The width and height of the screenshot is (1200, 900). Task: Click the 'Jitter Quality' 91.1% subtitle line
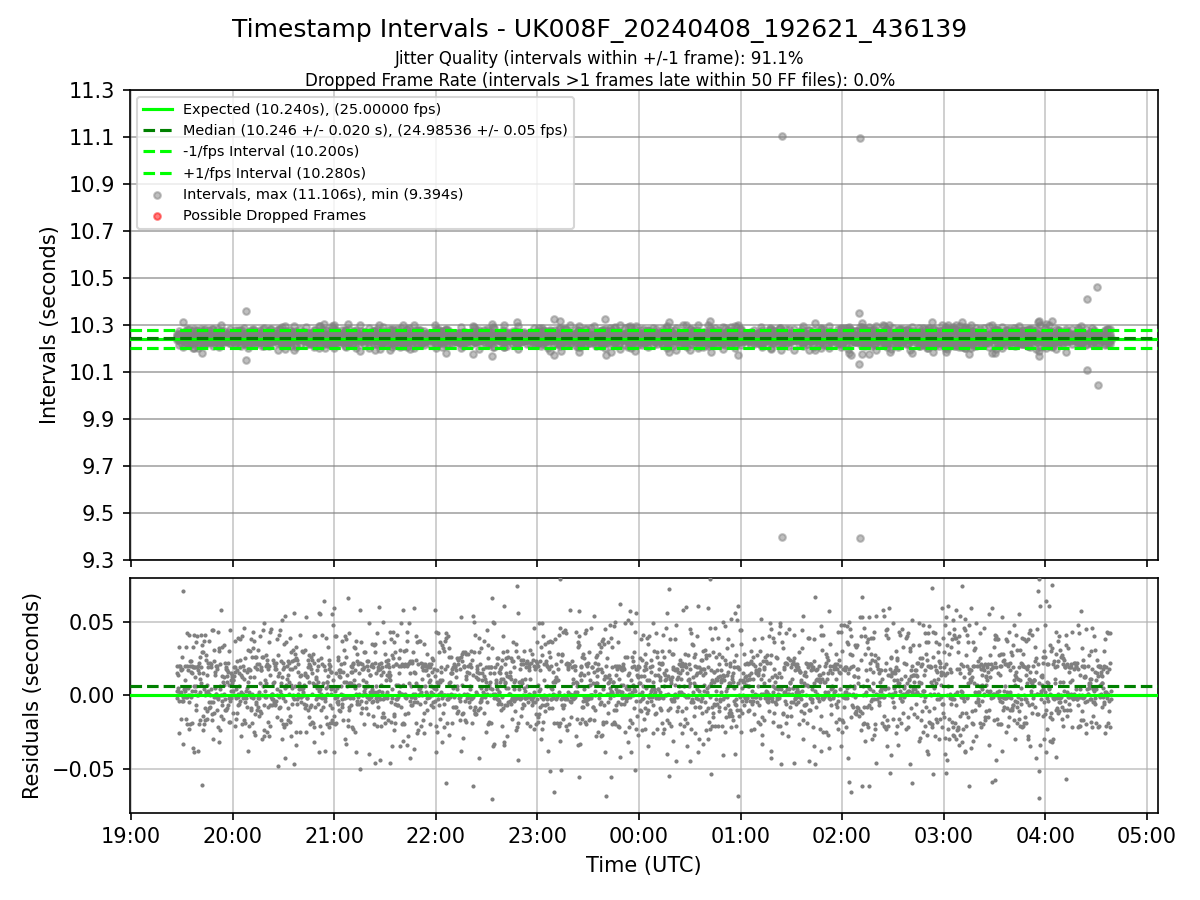click(x=599, y=59)
